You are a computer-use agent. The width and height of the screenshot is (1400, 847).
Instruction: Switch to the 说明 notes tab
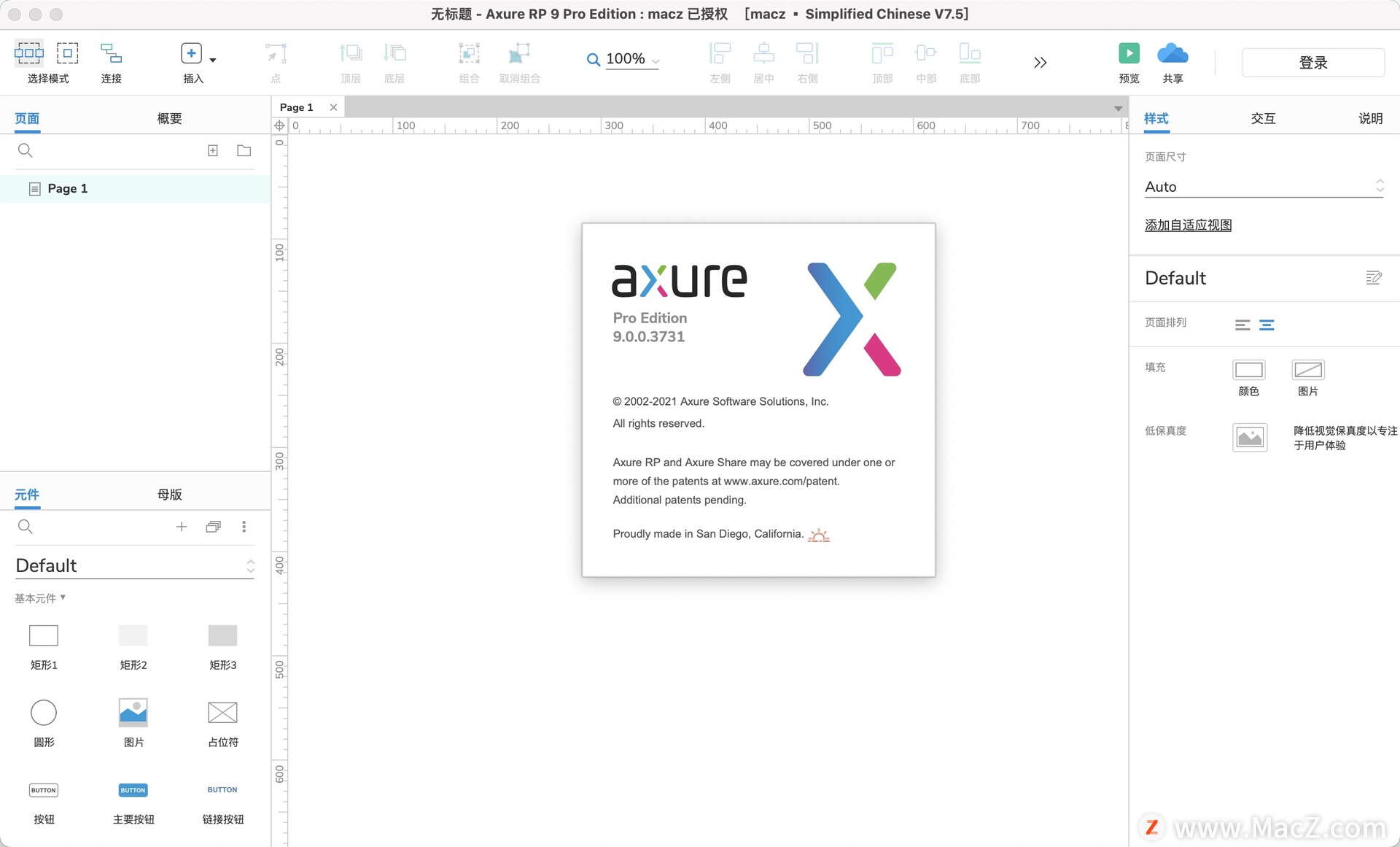[x=1371, y=118]
